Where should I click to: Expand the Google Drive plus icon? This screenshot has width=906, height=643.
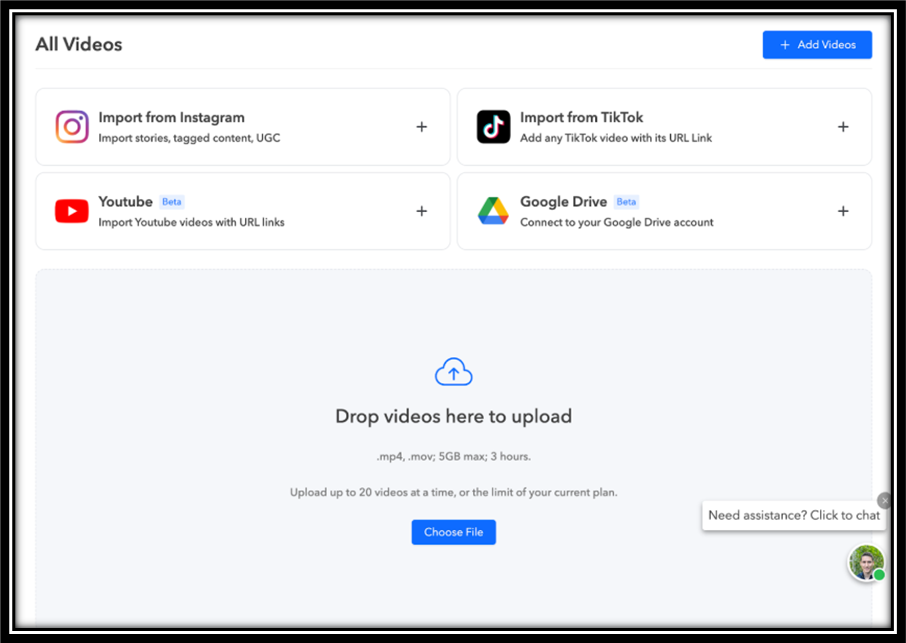point(843,211)
